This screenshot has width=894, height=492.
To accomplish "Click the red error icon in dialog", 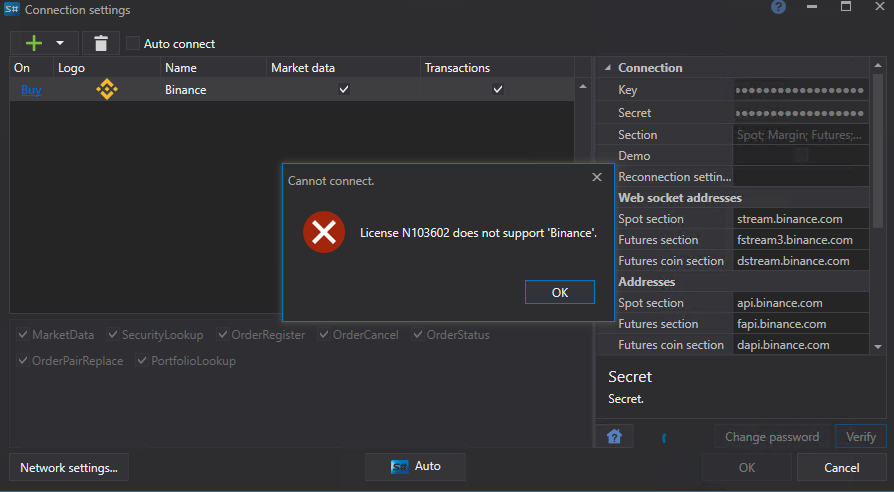I will point(324,232).
